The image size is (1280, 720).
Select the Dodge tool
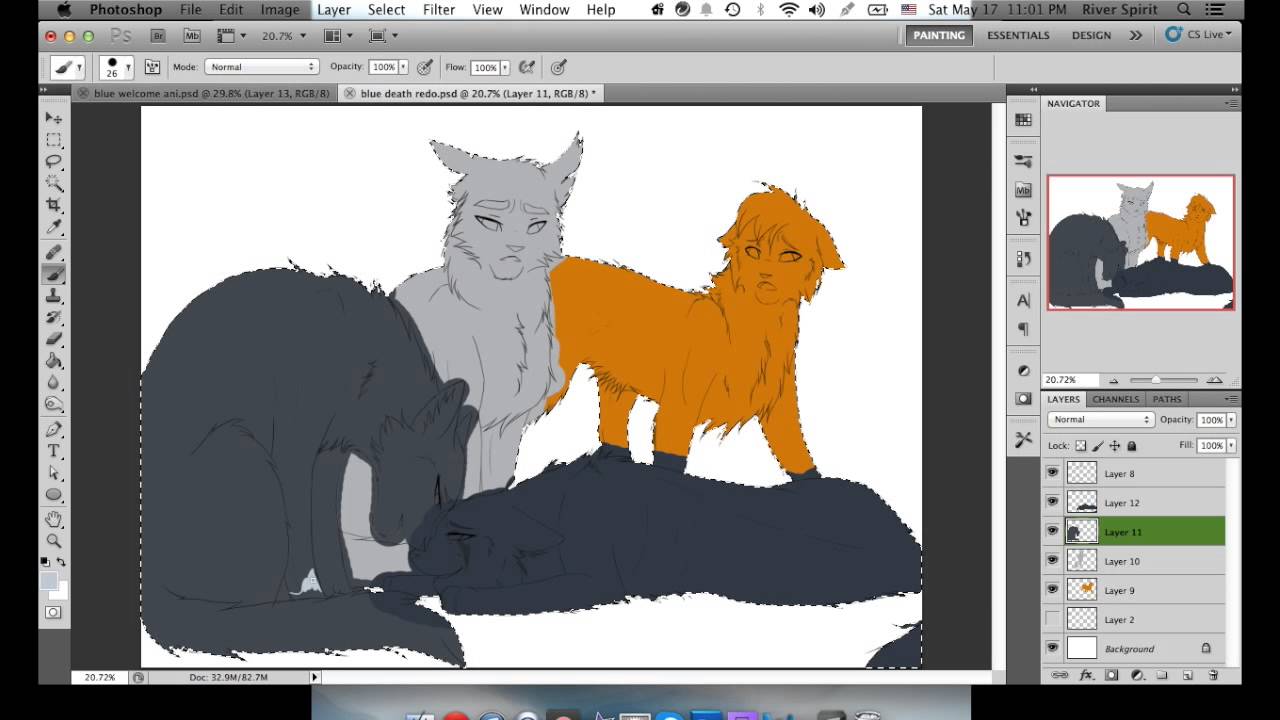pos(54,404)
